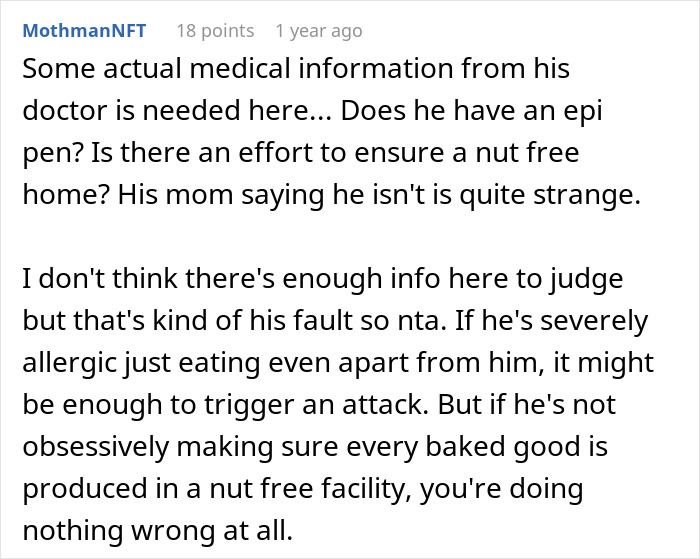This screenshot has height=559, width=700.
Task: Click the 18 points score label
Action: pyautogui.click(x=216, y=31)
